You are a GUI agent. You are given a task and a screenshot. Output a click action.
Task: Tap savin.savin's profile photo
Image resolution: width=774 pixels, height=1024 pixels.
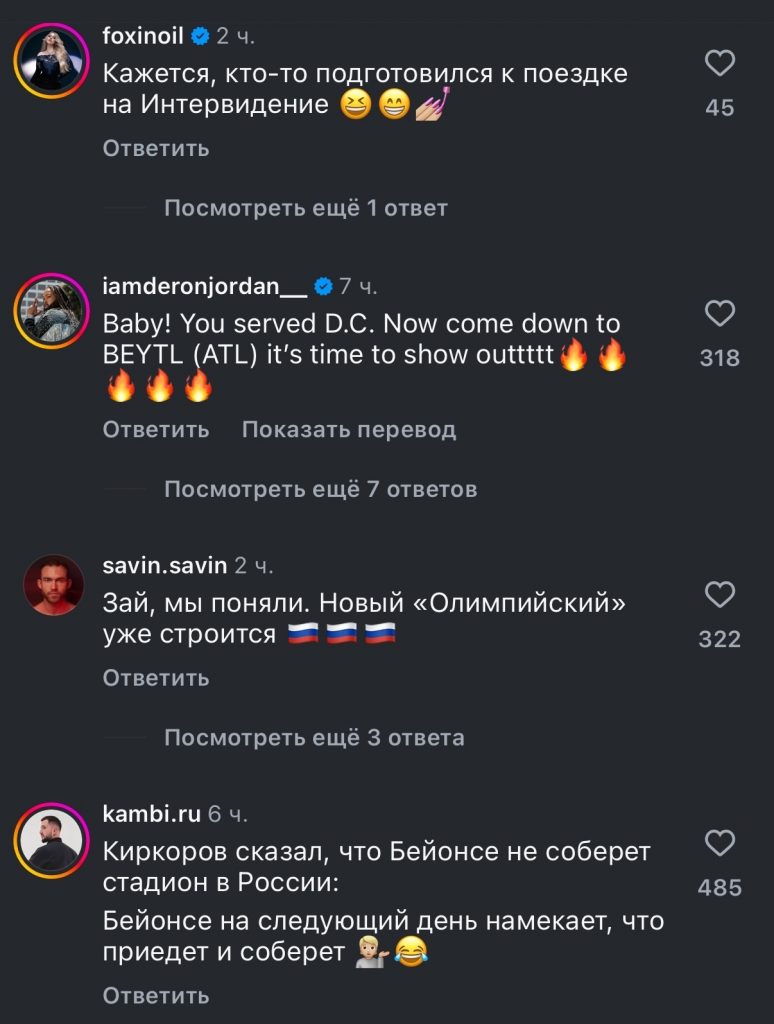(x=53, y=585)
